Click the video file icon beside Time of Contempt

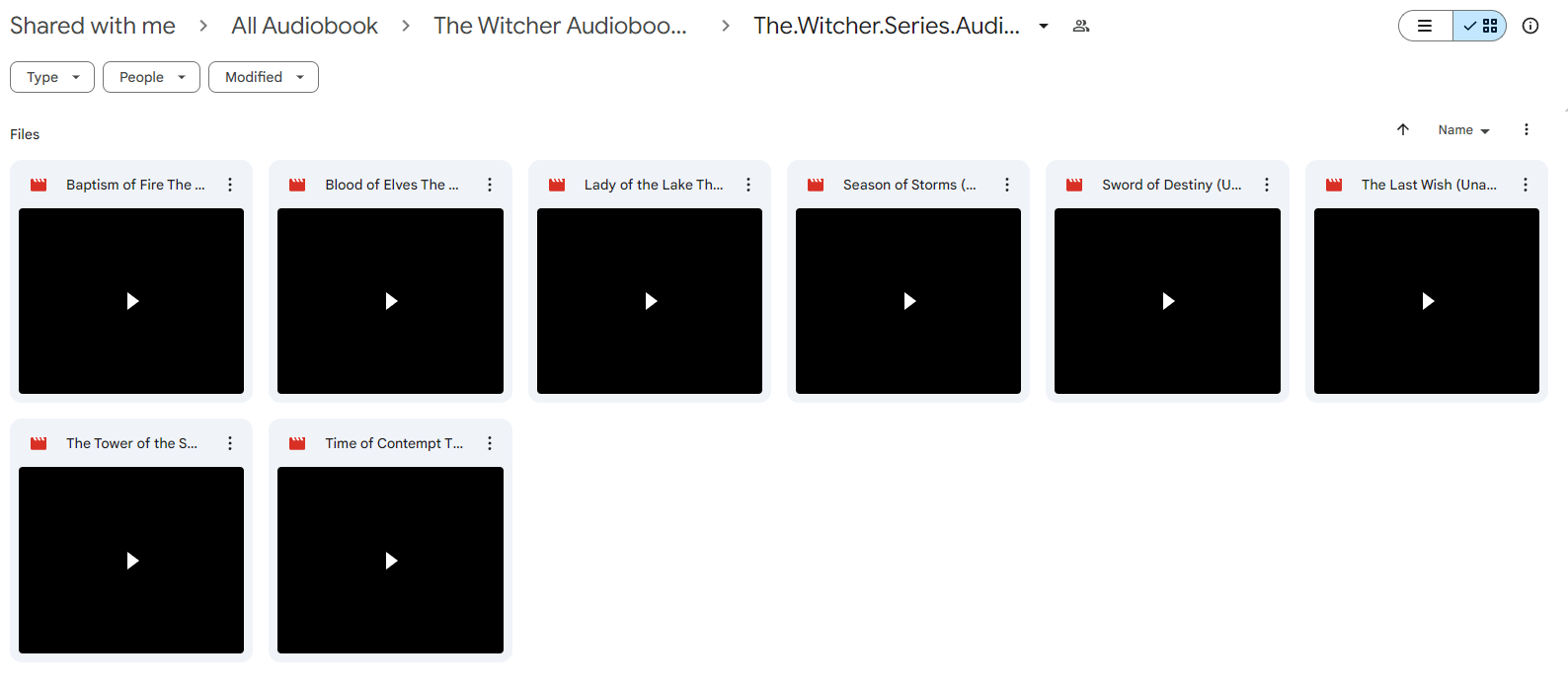click(x=297, y=443)
